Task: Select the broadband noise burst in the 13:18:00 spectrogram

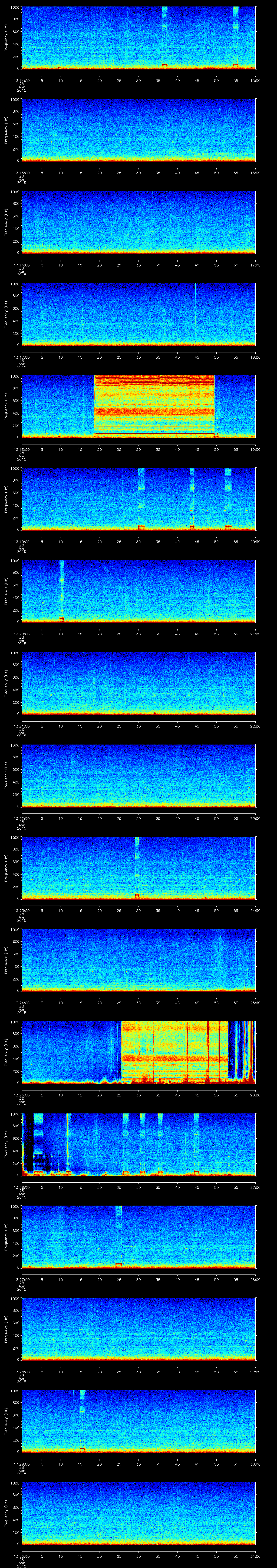Action: point(155,406)
